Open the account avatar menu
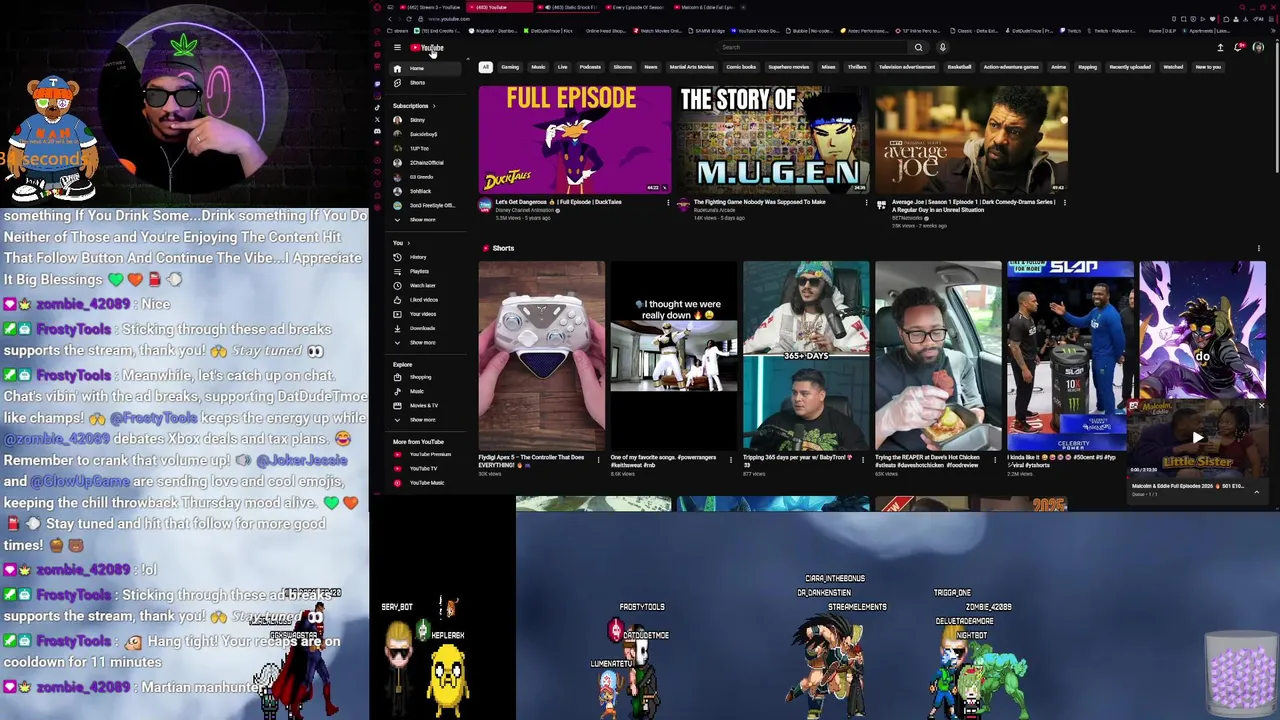Image resolution: width=1280 pixels, height=720 pixels. pos(1258,47)
